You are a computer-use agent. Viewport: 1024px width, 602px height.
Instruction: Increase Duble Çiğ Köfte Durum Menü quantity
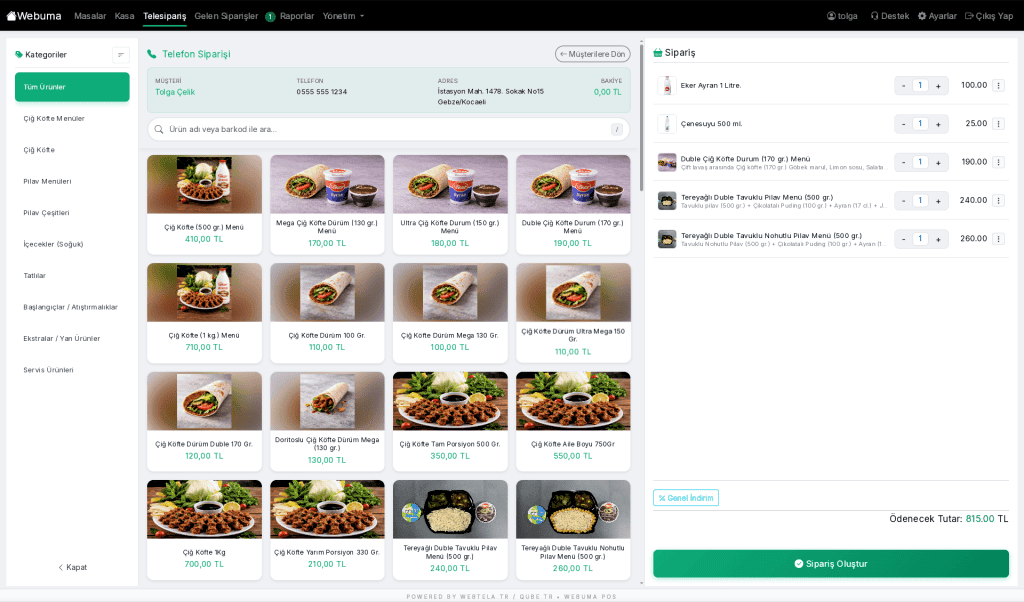coord(938,162)
